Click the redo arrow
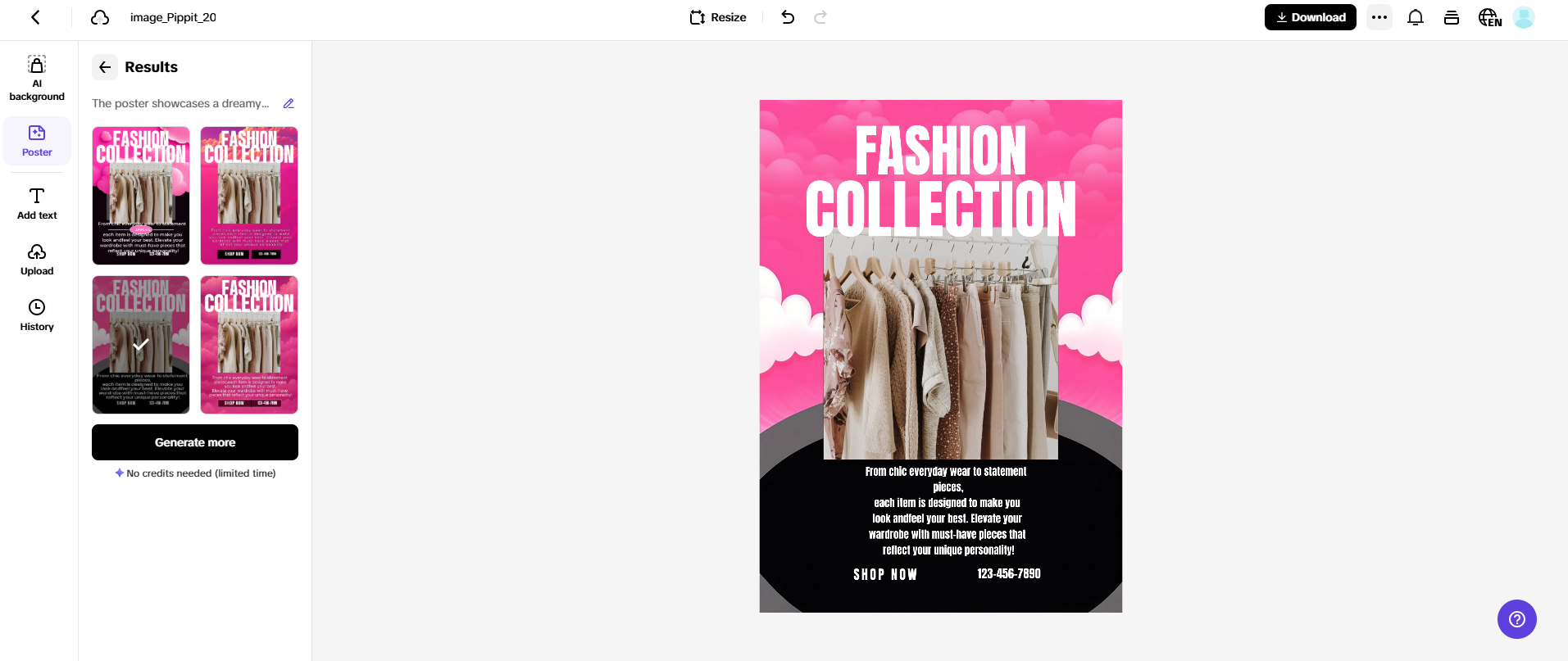This screenshot has height=661, width=1568. pos(820,17)
